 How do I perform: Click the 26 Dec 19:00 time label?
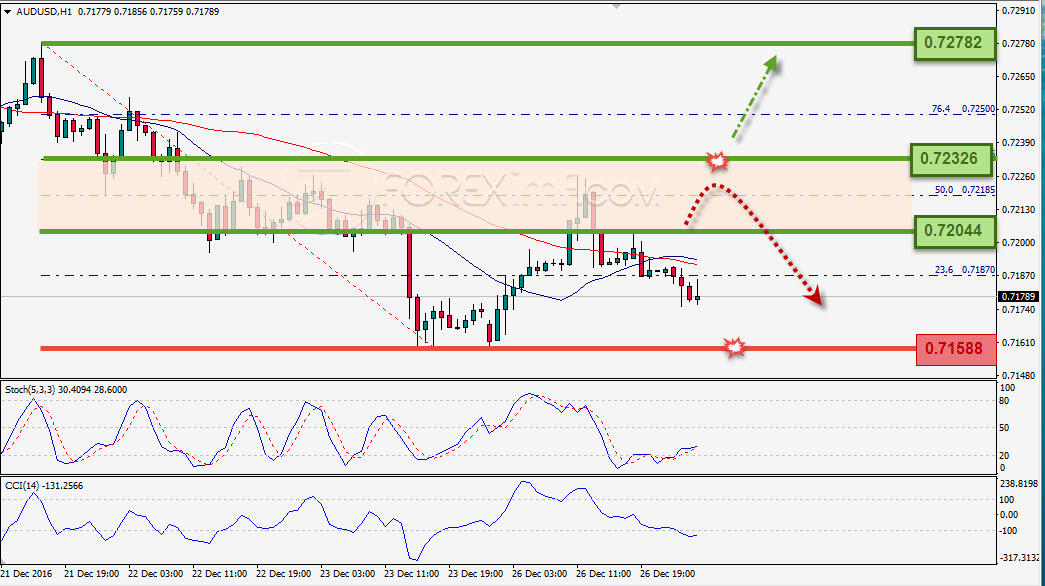pos(667,573)
